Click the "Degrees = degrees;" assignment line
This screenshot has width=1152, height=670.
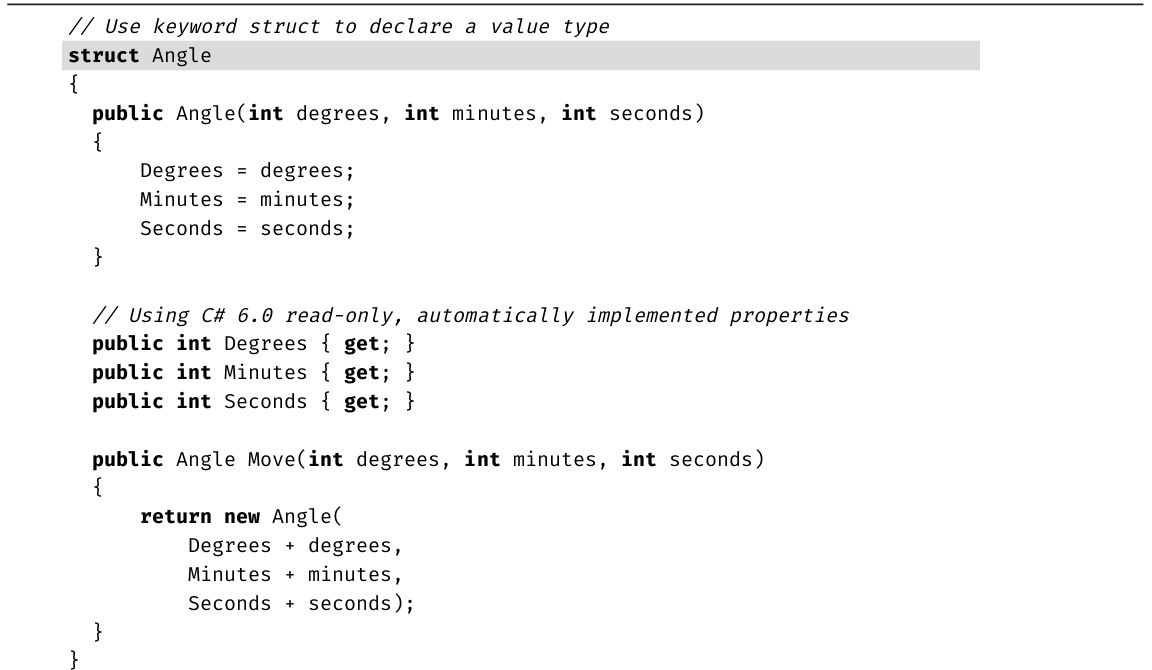[247, 171]
